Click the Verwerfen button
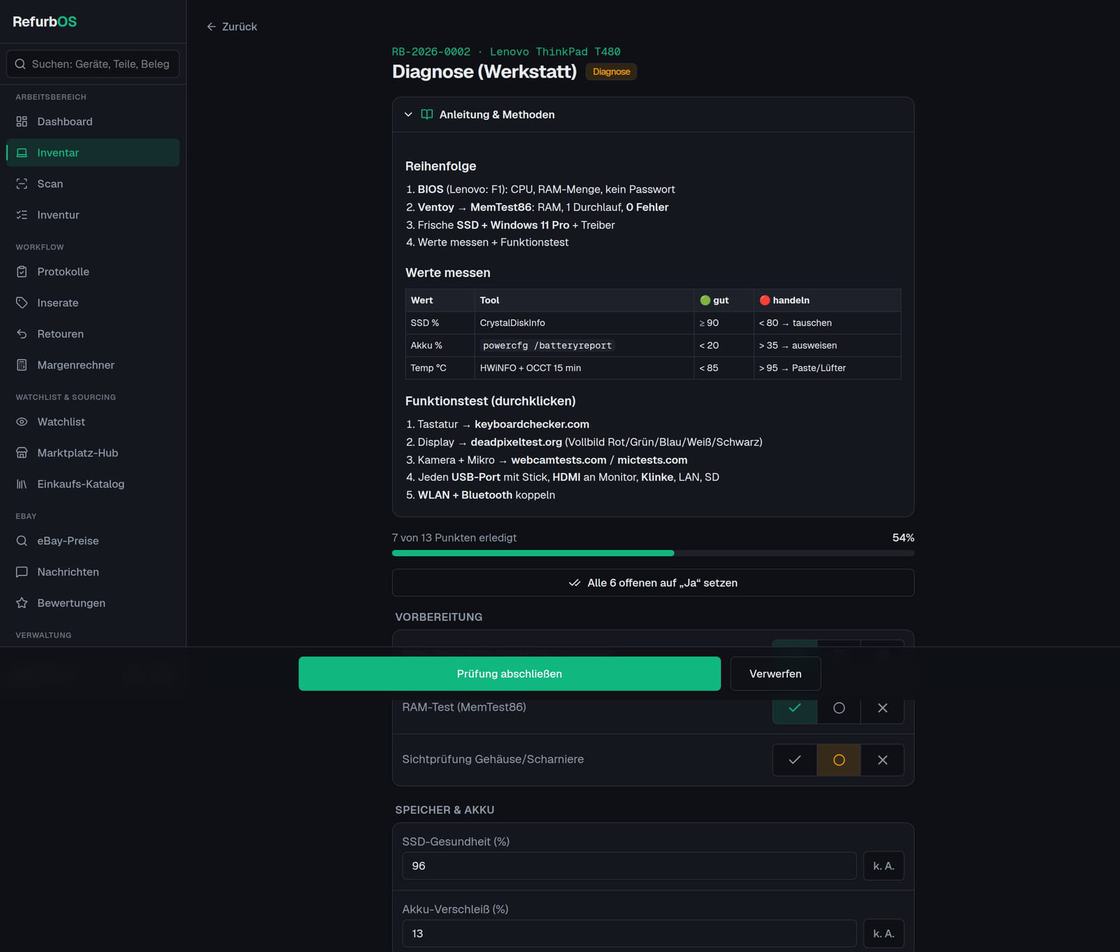The height and width of the screenshot is (952, 1120). (x=775, y=673)
